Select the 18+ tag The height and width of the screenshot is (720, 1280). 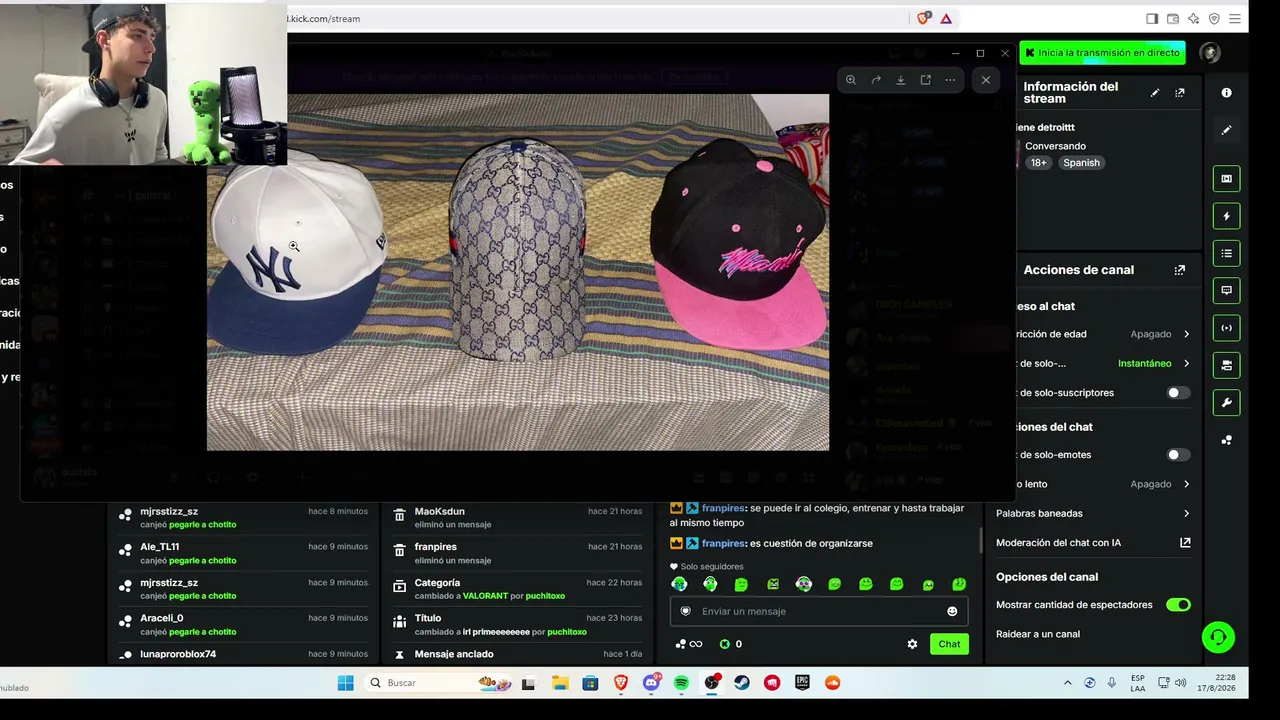click(x=1039, y=163)
